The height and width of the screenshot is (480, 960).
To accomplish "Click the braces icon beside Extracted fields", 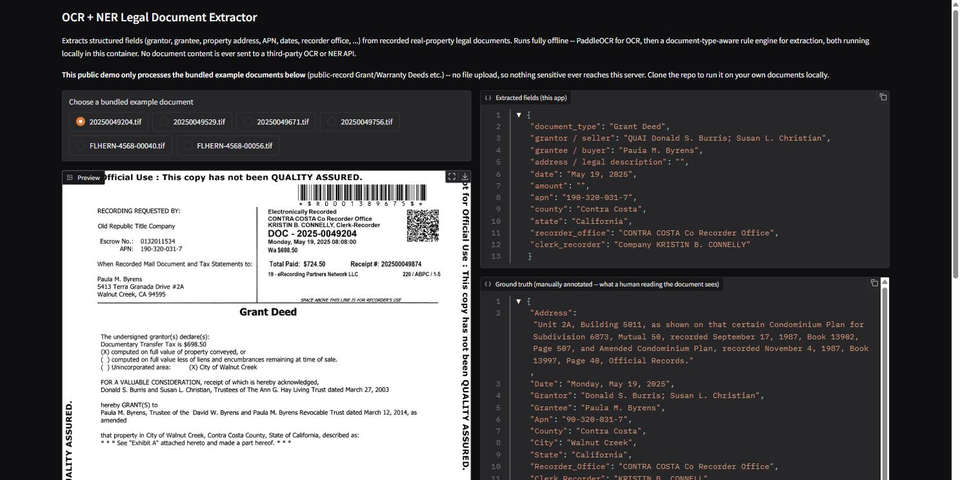I will coord(488,97).
